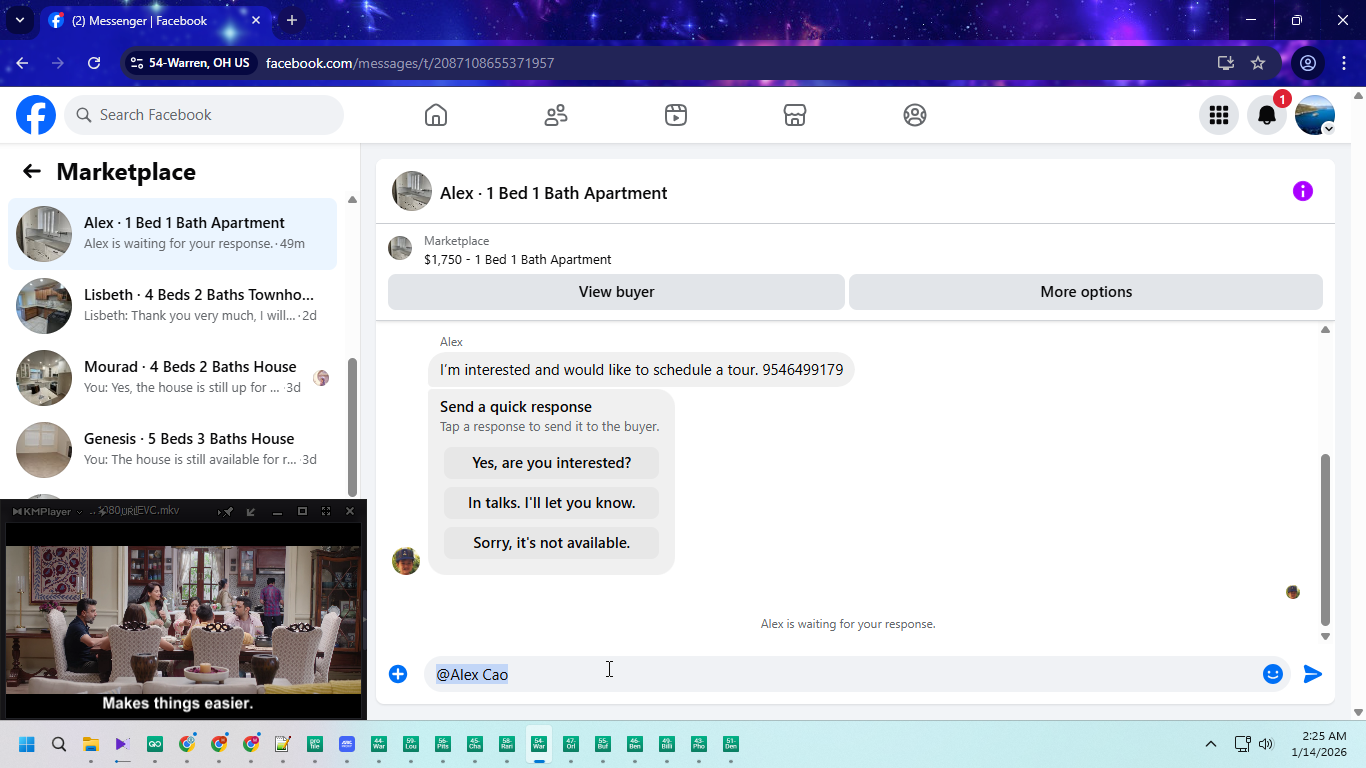Click the 44-War taskbar icon

(x=379, y=744)
